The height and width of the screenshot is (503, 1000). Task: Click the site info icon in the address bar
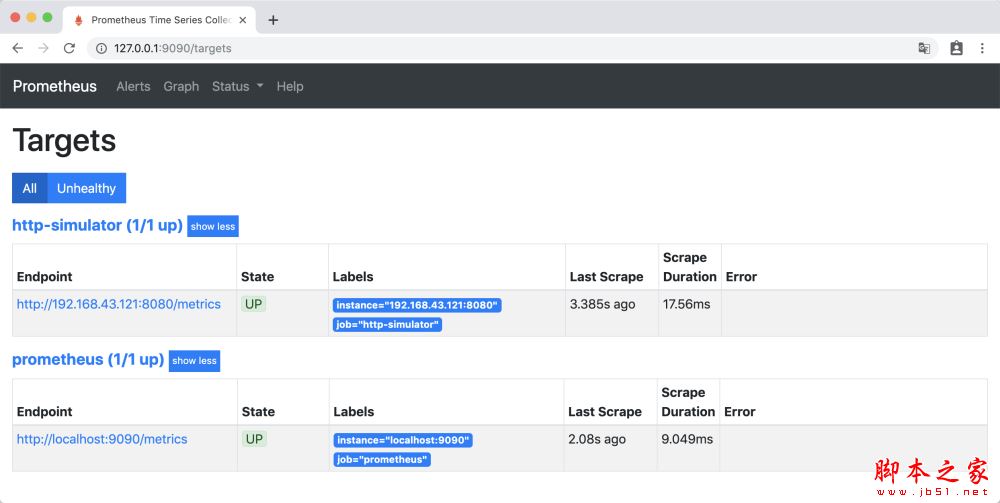point(101,48)
